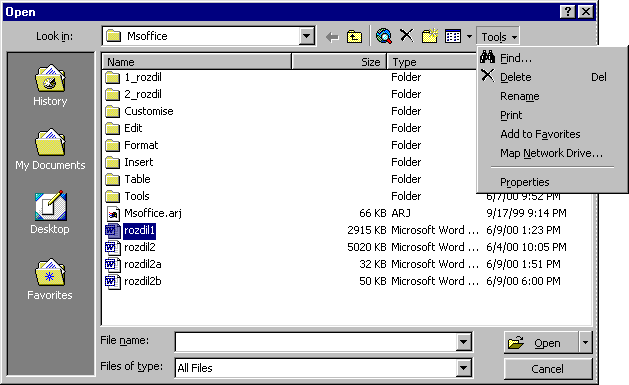
Task: Choose Properties from Tools menu
Action: 552,182
